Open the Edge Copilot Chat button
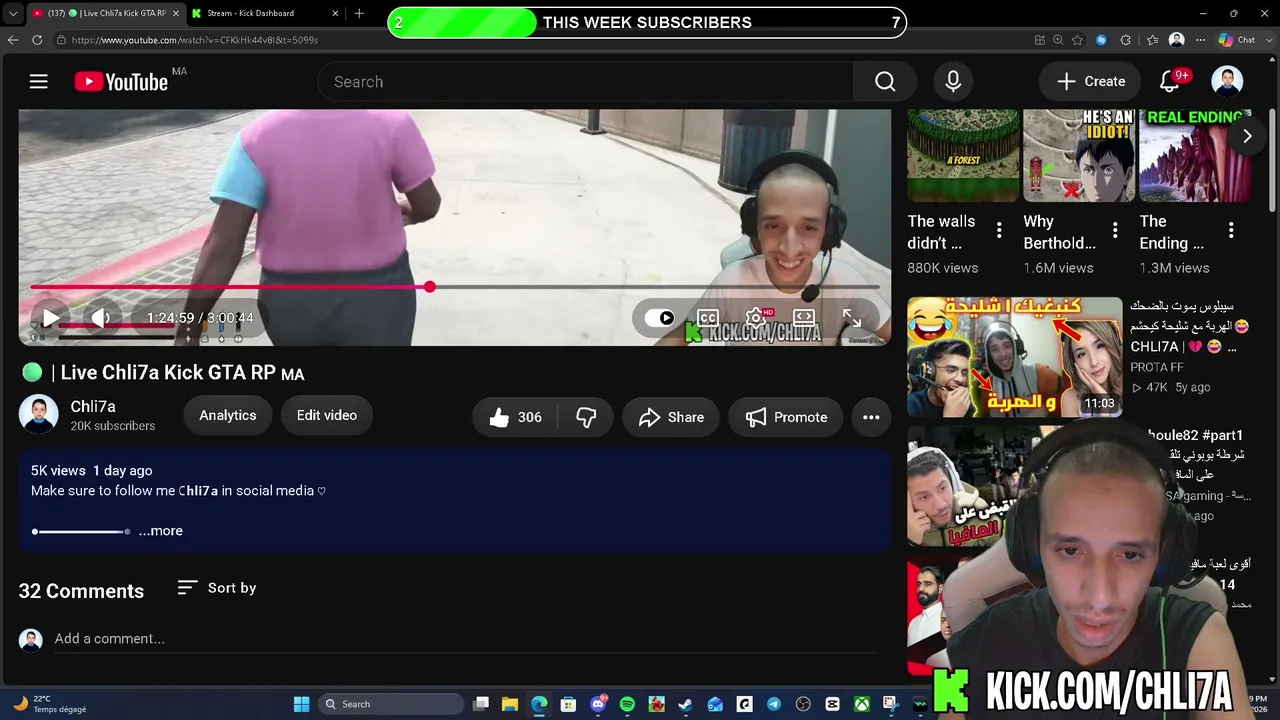This screenshot has height=720, width=1280. (x=1237, y=40)
